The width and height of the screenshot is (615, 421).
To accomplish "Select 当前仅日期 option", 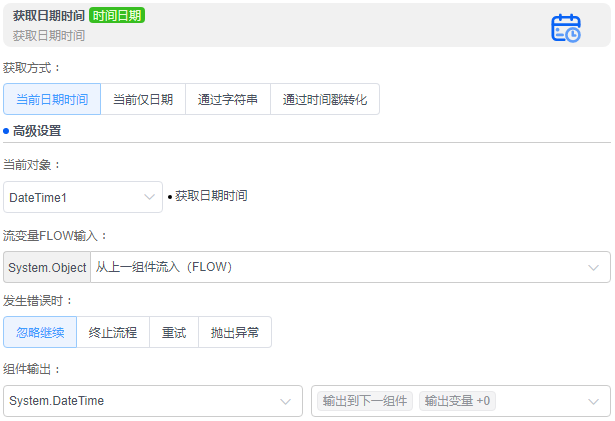I will [143, 100].
